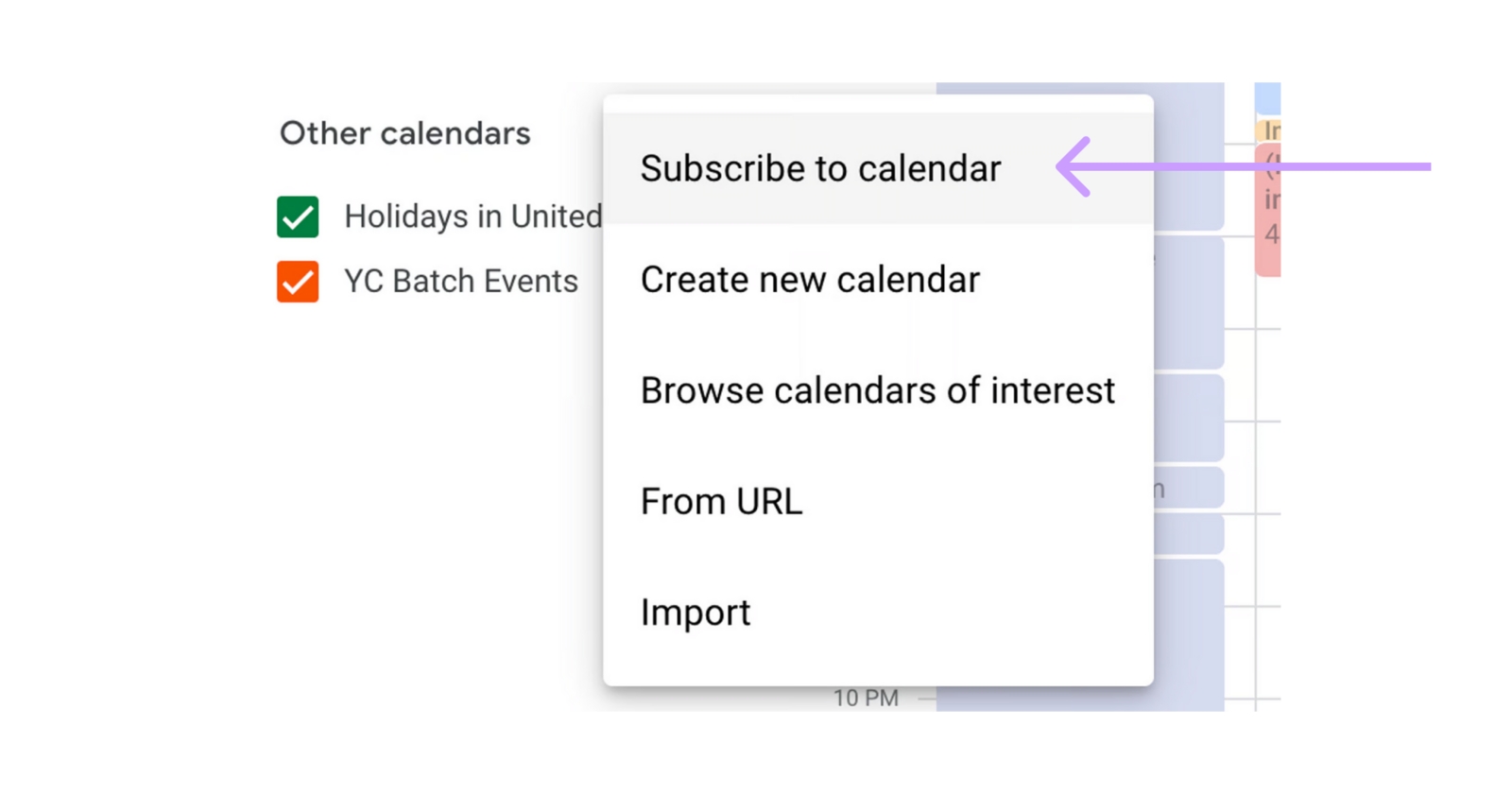Image resolution: width=1512 pixels, height=794 pixels.
Task: Click the "10 PM" time label
Action: [865, 699]
